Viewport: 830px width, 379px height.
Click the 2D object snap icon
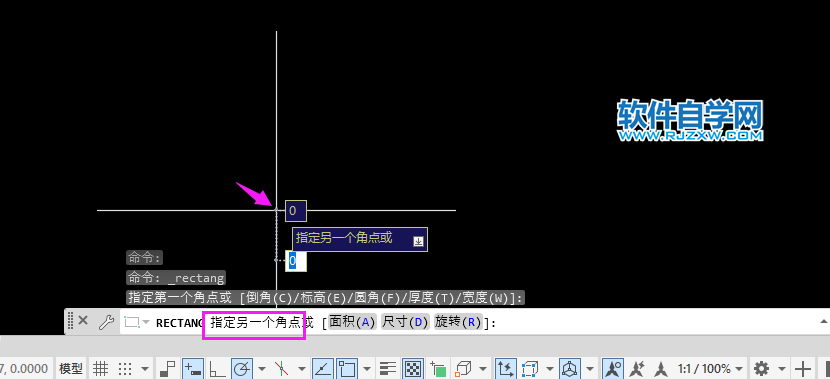(x=348, y=367)
